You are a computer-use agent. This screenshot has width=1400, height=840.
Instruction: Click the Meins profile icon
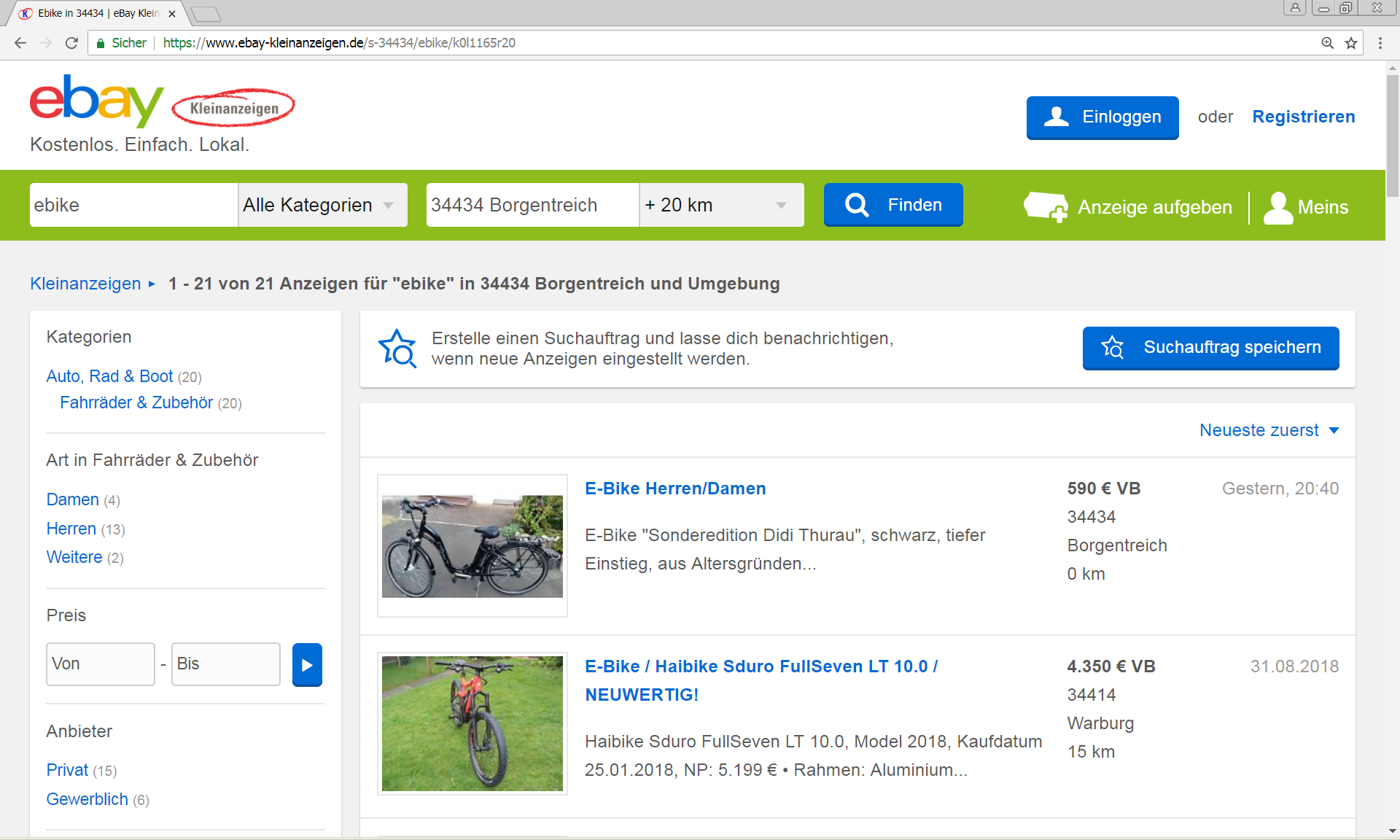(1278, 207)
